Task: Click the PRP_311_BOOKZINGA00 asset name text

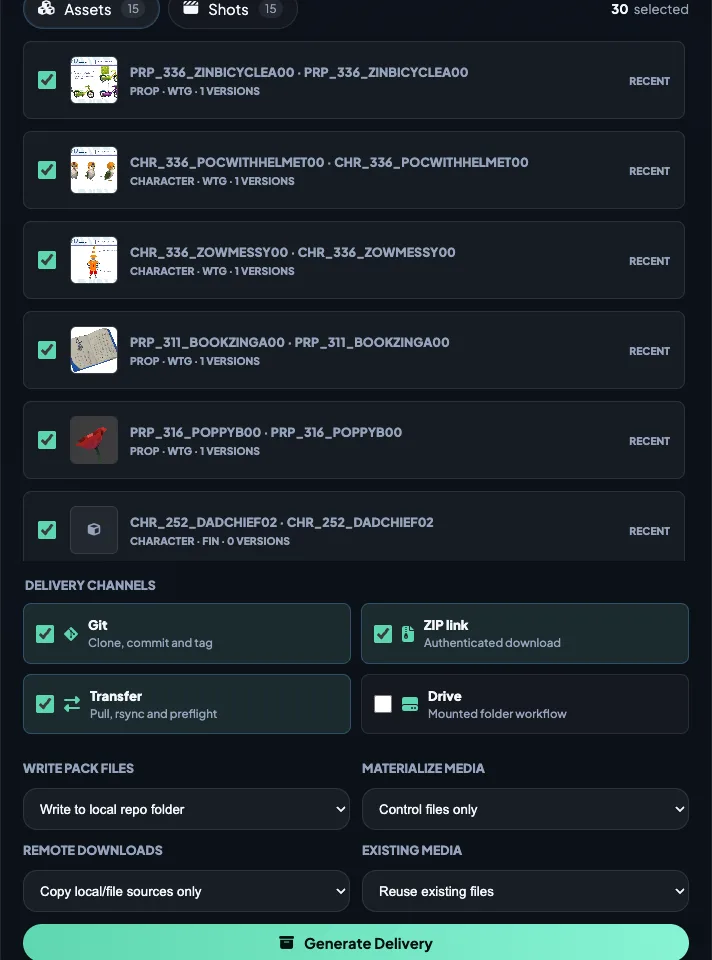Action: point(290,342)
